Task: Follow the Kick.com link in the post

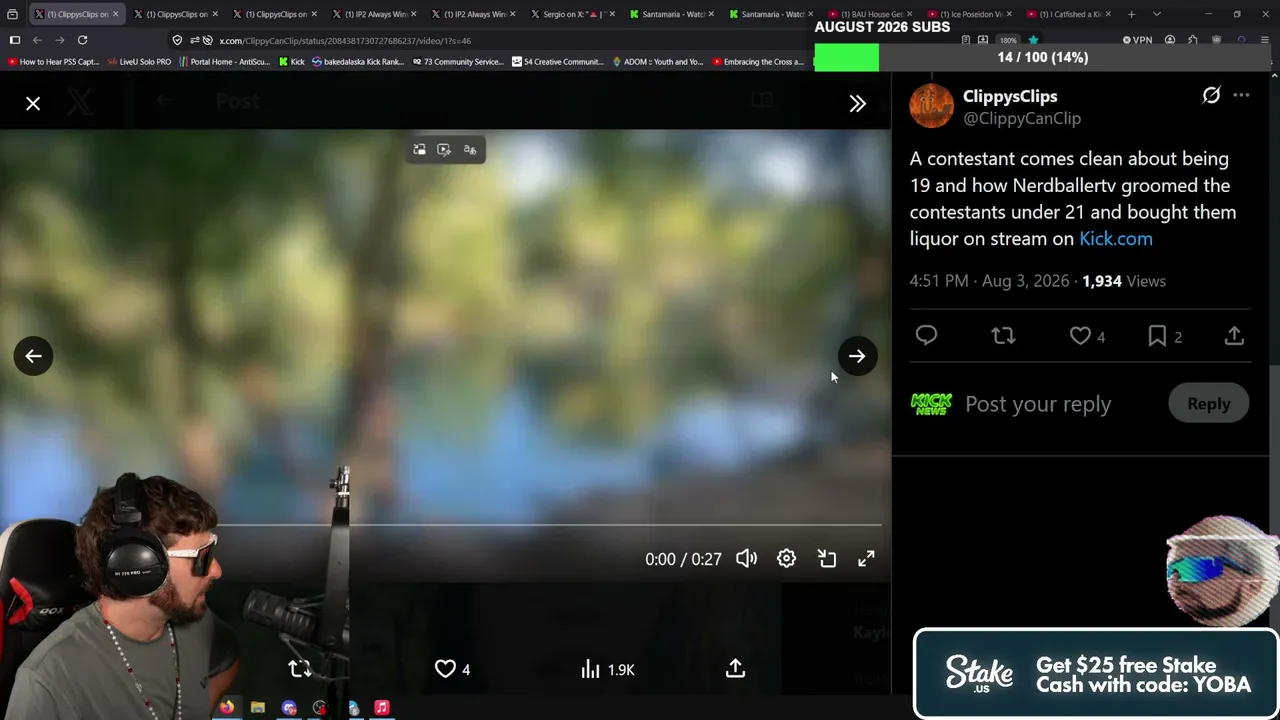Action: click(x=1116, y=239)
